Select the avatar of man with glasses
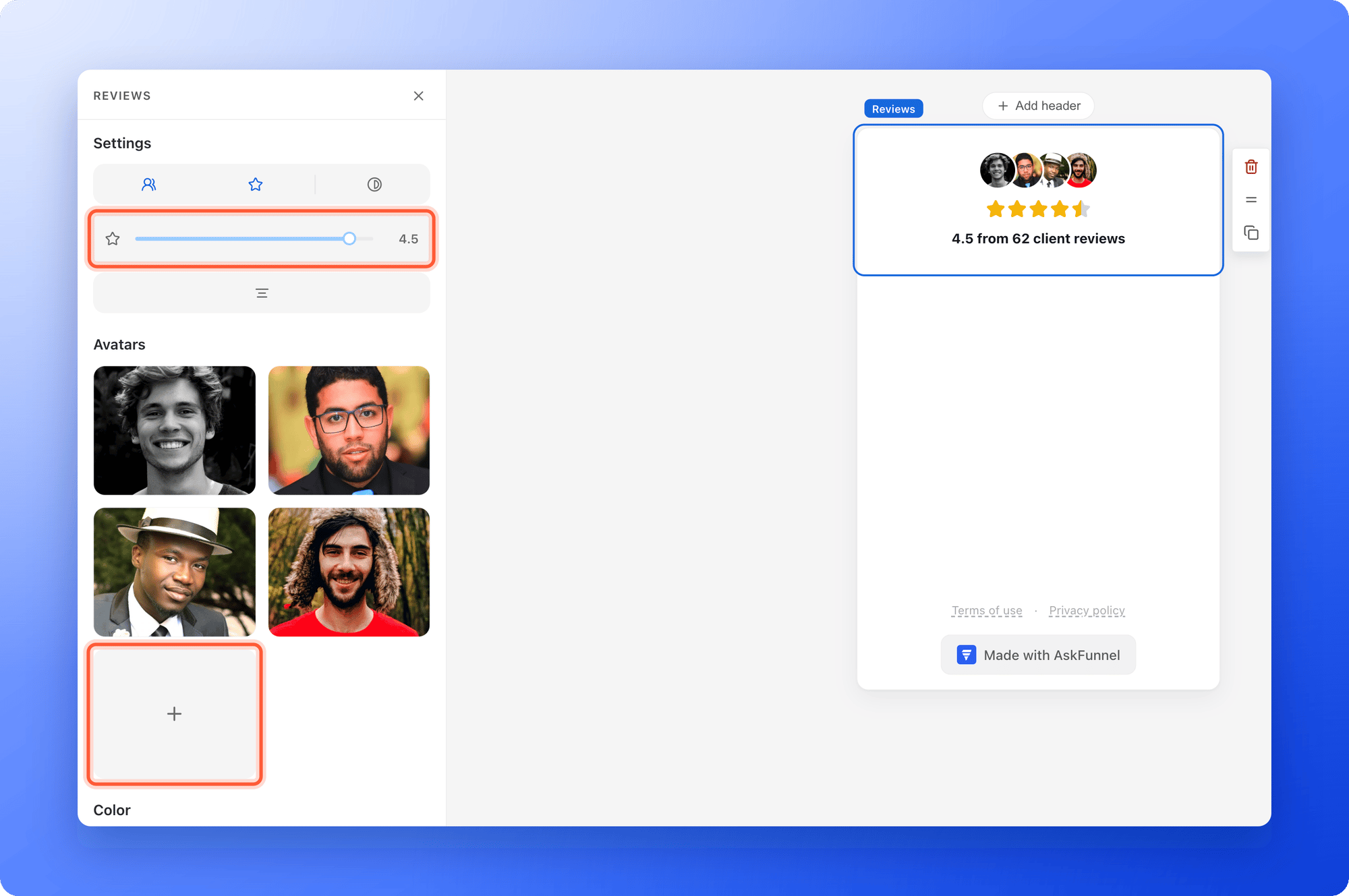This screenshot has width=1349, height=896. tap(349, 430)
